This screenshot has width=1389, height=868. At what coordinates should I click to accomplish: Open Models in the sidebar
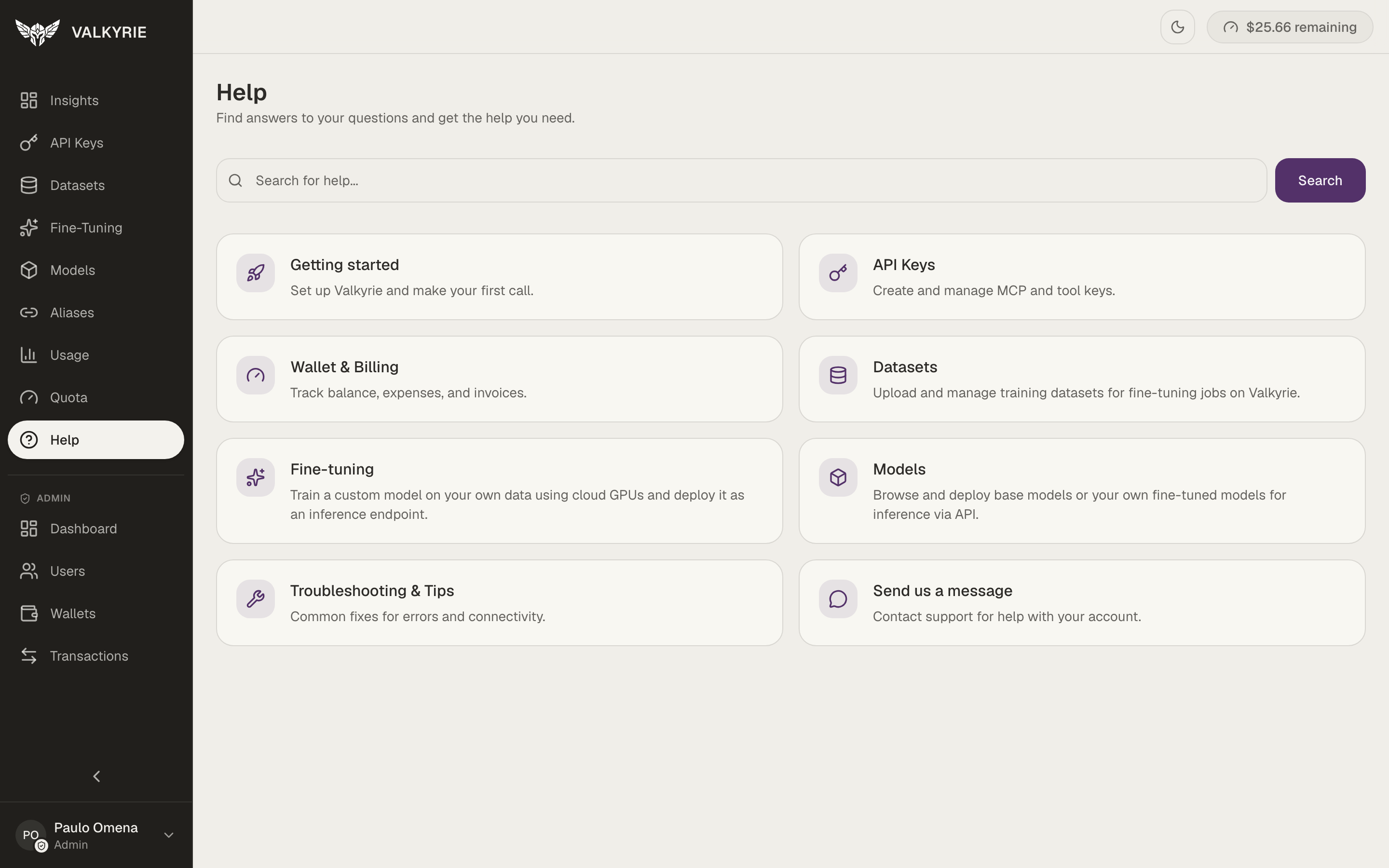click(x=96, y=271)
